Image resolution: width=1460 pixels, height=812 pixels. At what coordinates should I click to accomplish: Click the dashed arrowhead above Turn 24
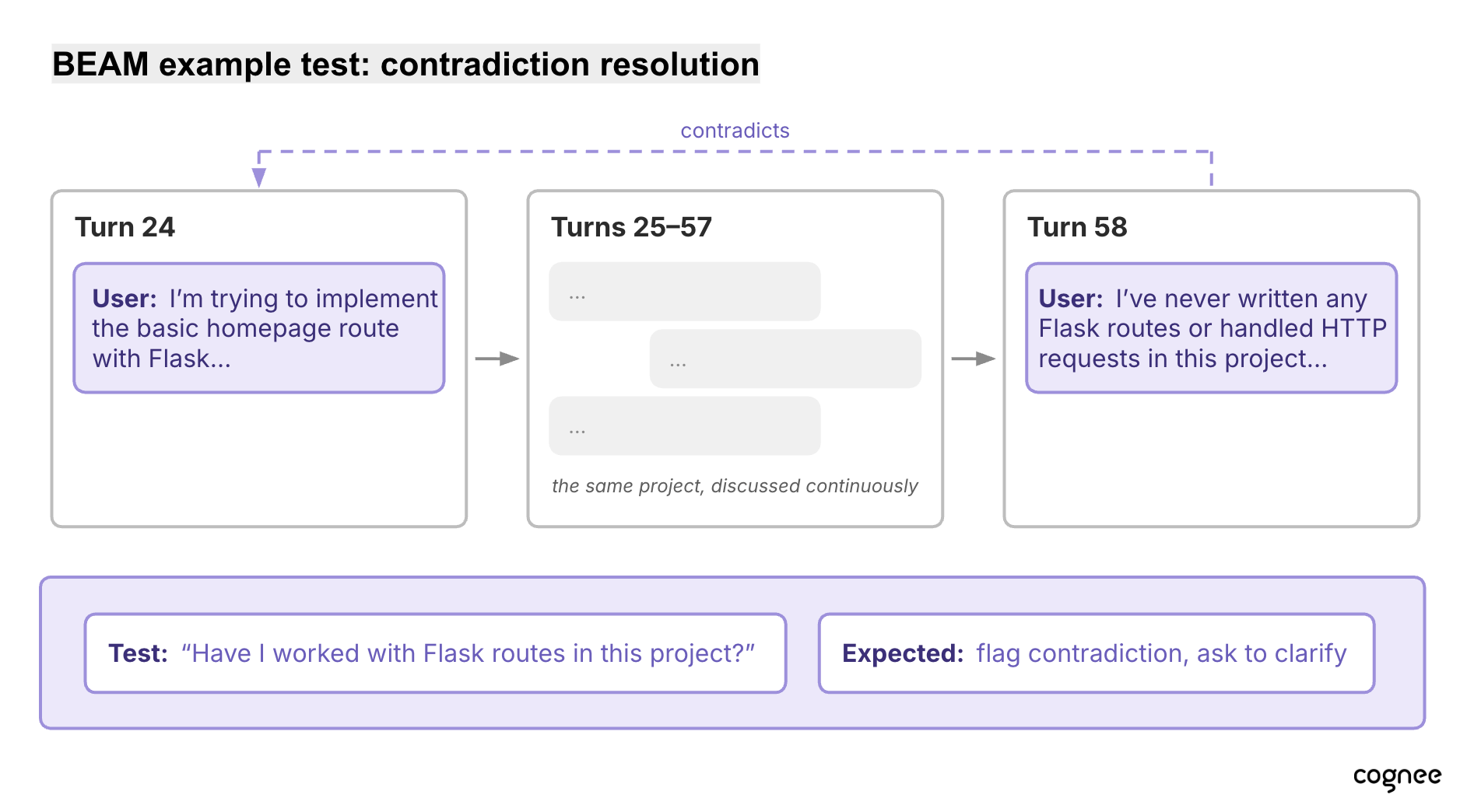pos(259,178)
